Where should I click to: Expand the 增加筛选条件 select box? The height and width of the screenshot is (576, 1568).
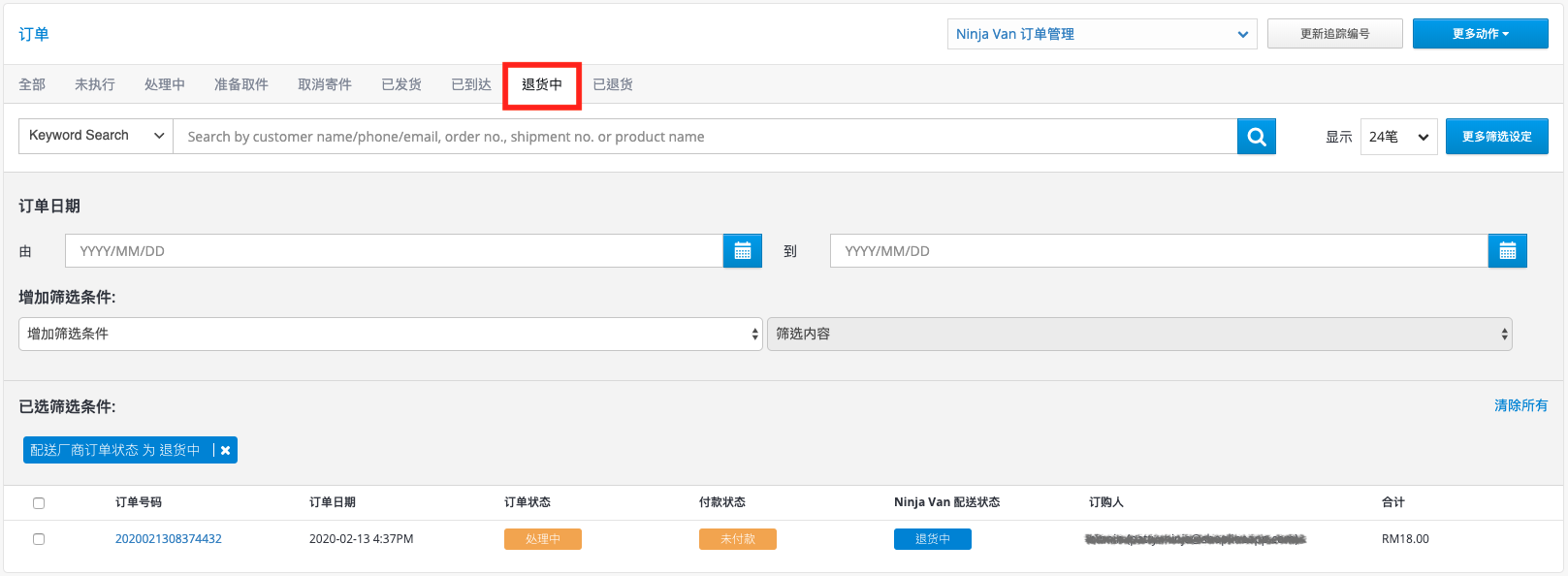pos(391,334)
